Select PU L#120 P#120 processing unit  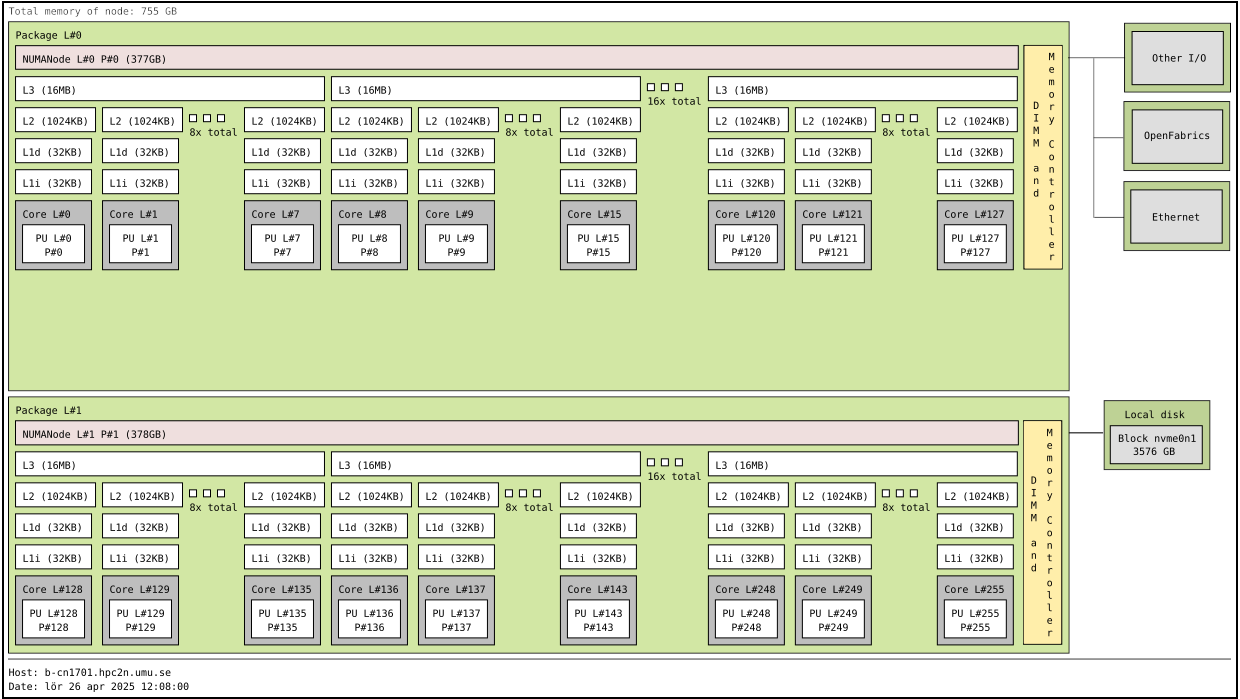click(x=746, y=245)
